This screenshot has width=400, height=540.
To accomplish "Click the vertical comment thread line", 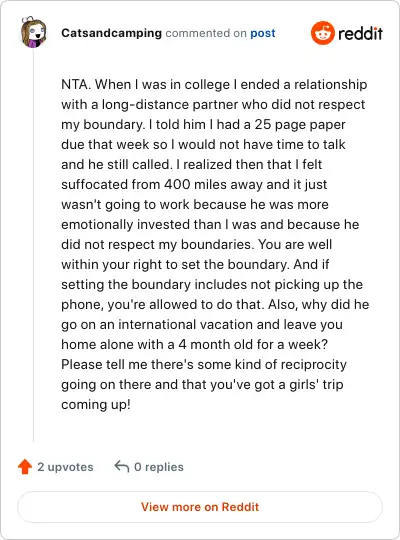I will (33, 245).
